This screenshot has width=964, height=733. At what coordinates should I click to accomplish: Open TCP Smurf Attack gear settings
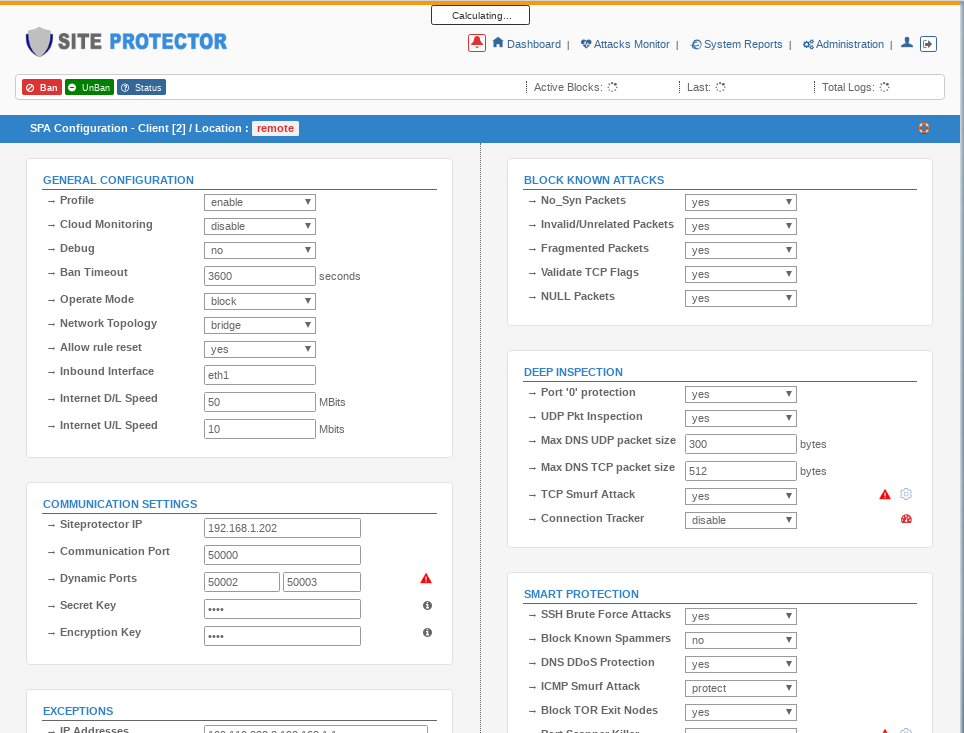point(906,494)
